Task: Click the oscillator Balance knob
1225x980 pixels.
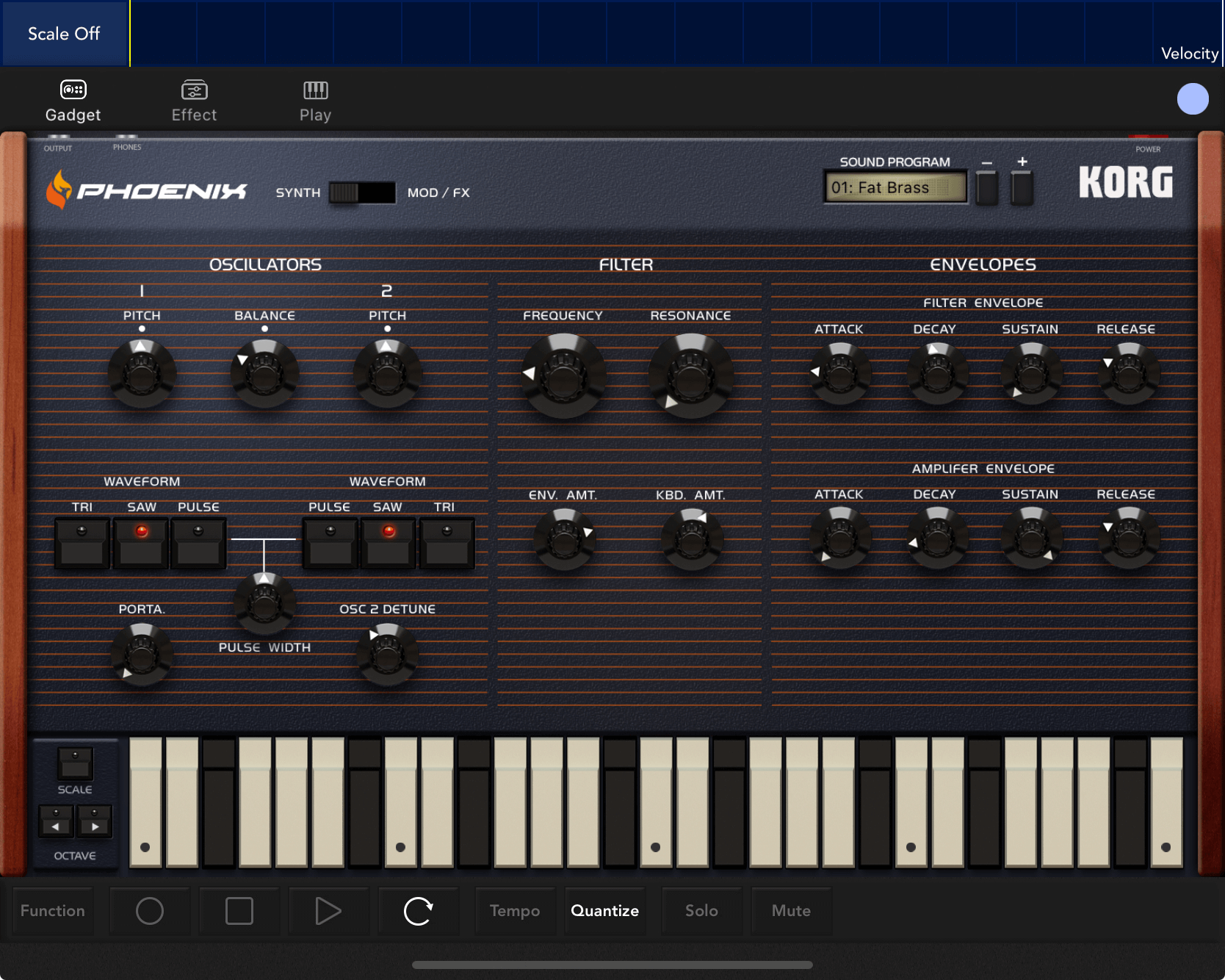Action: (264, 374)
